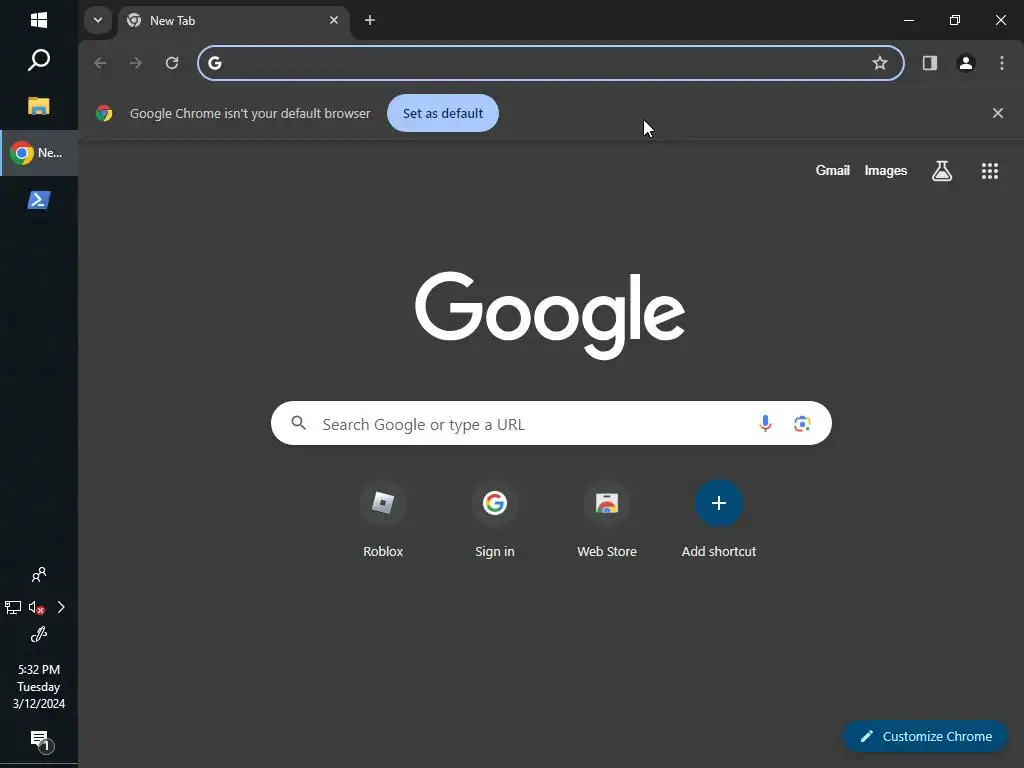Viewport: 1024px width, 768px height.
Task: Click the browser Back arrow
Action: [x=100, y=63]
